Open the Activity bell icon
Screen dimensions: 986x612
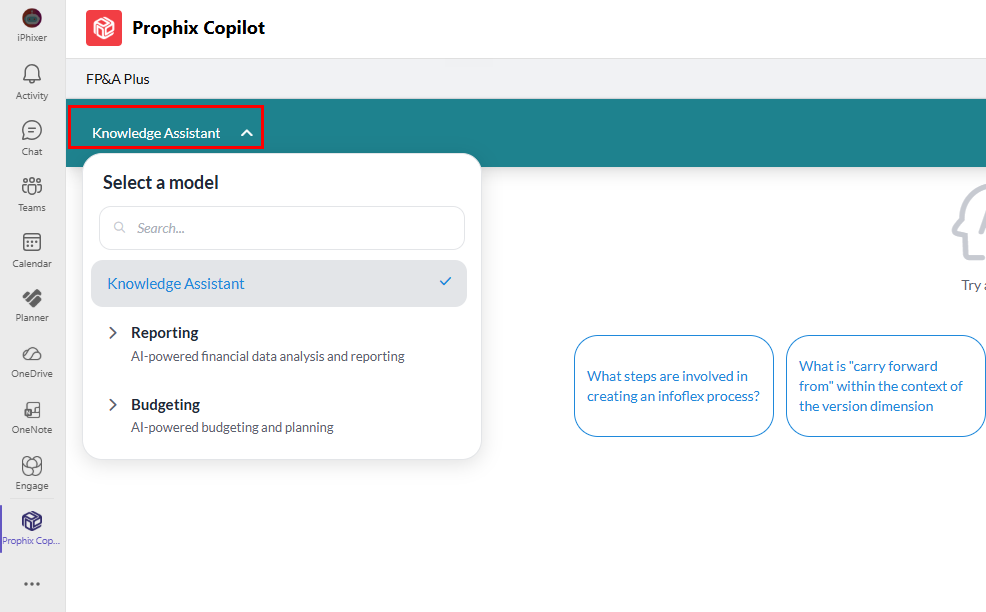[x=32, y=75]
